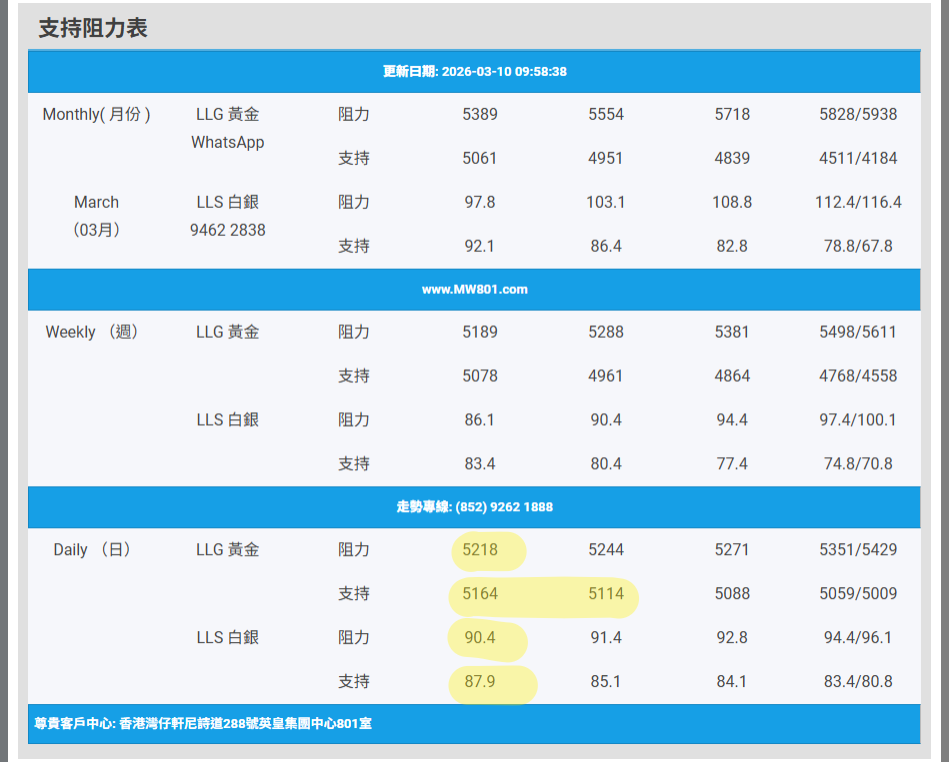Select the highlighted value 5114
This screenshot has height=762, width=949.
click(x=606, y=594)
